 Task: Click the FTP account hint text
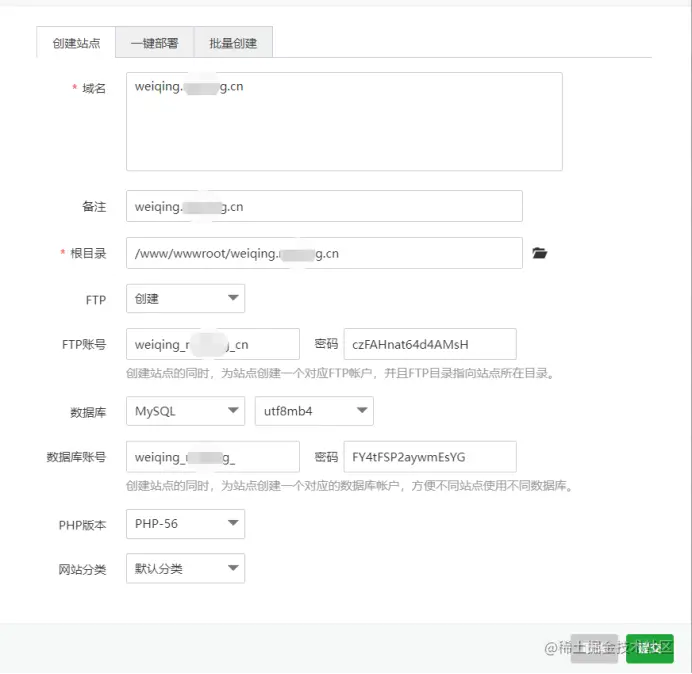pos(340,373)
